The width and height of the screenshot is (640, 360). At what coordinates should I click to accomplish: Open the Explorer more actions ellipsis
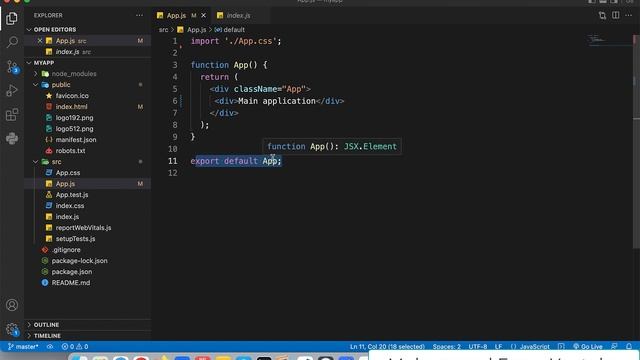[140, 16]
